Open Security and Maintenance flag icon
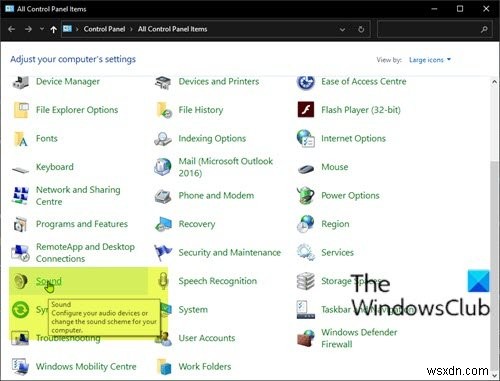This screenshot has height=381, width=500. pos(163,252)
